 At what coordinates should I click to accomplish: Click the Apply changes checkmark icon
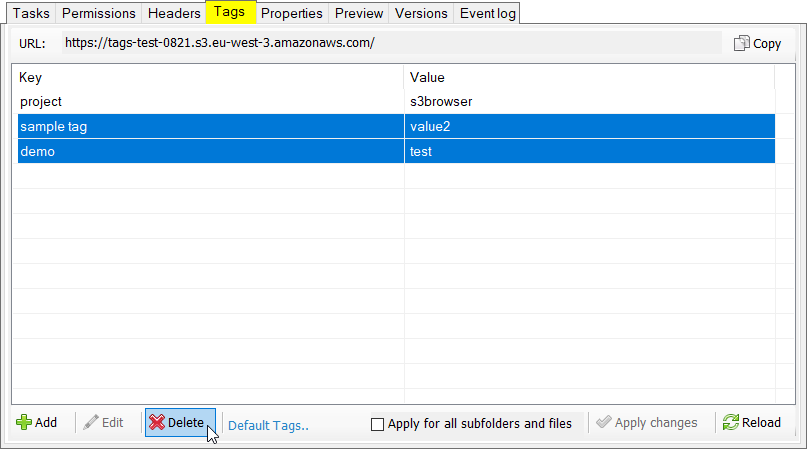(604, 422)
